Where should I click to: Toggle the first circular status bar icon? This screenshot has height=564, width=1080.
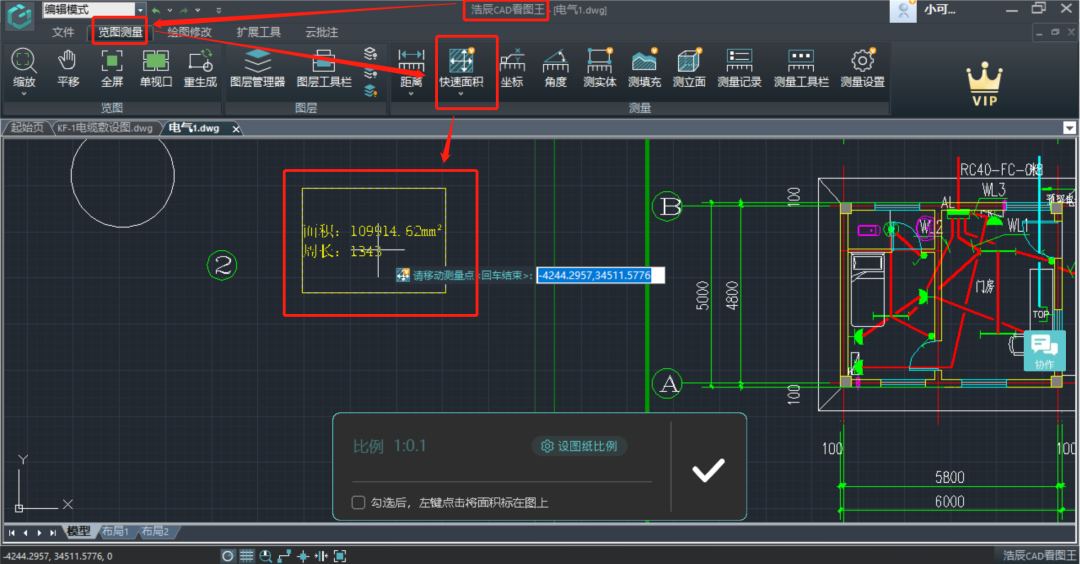tap(228, 556)
